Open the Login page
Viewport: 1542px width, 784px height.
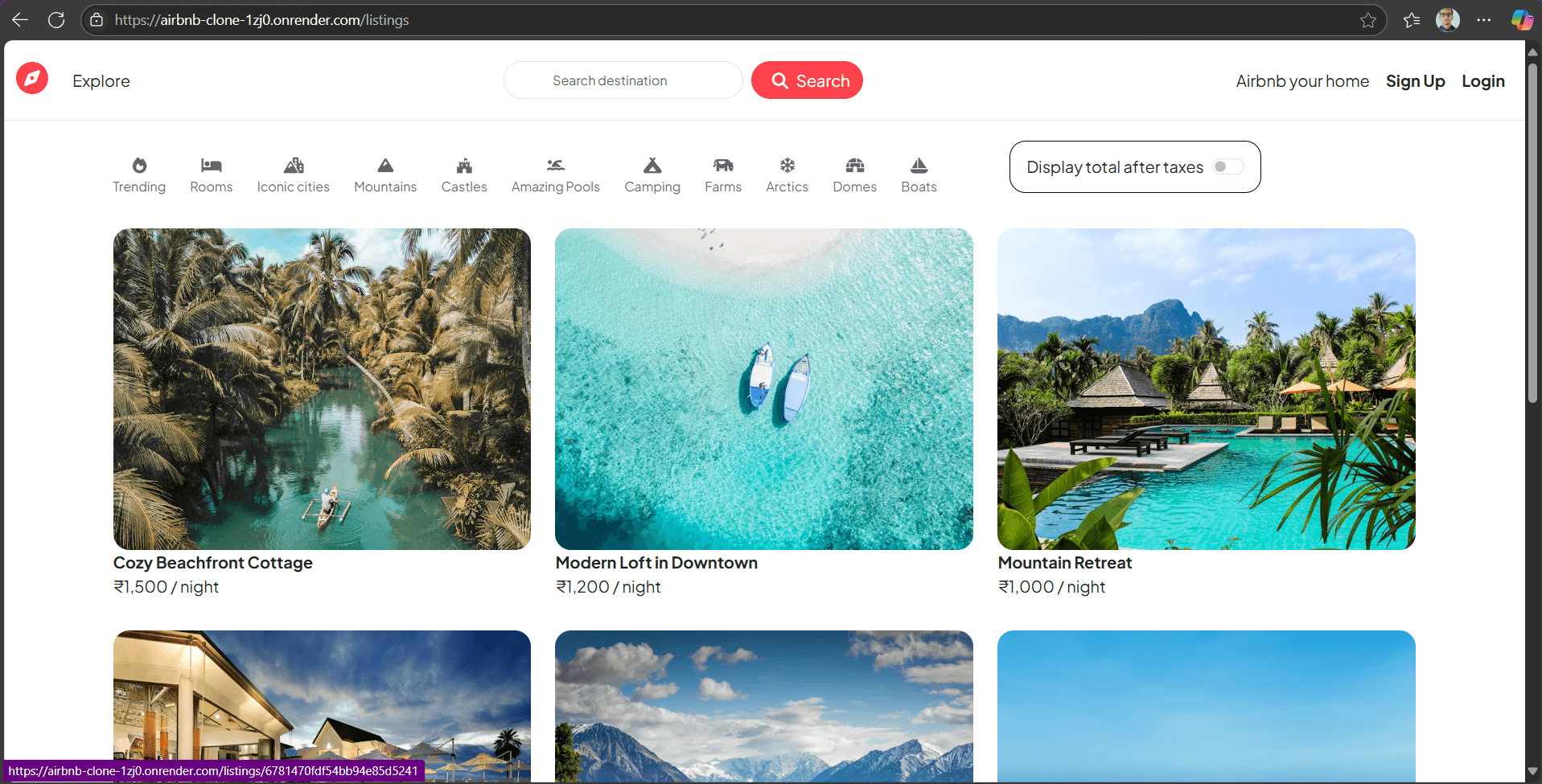click(x=1482, y=80)
